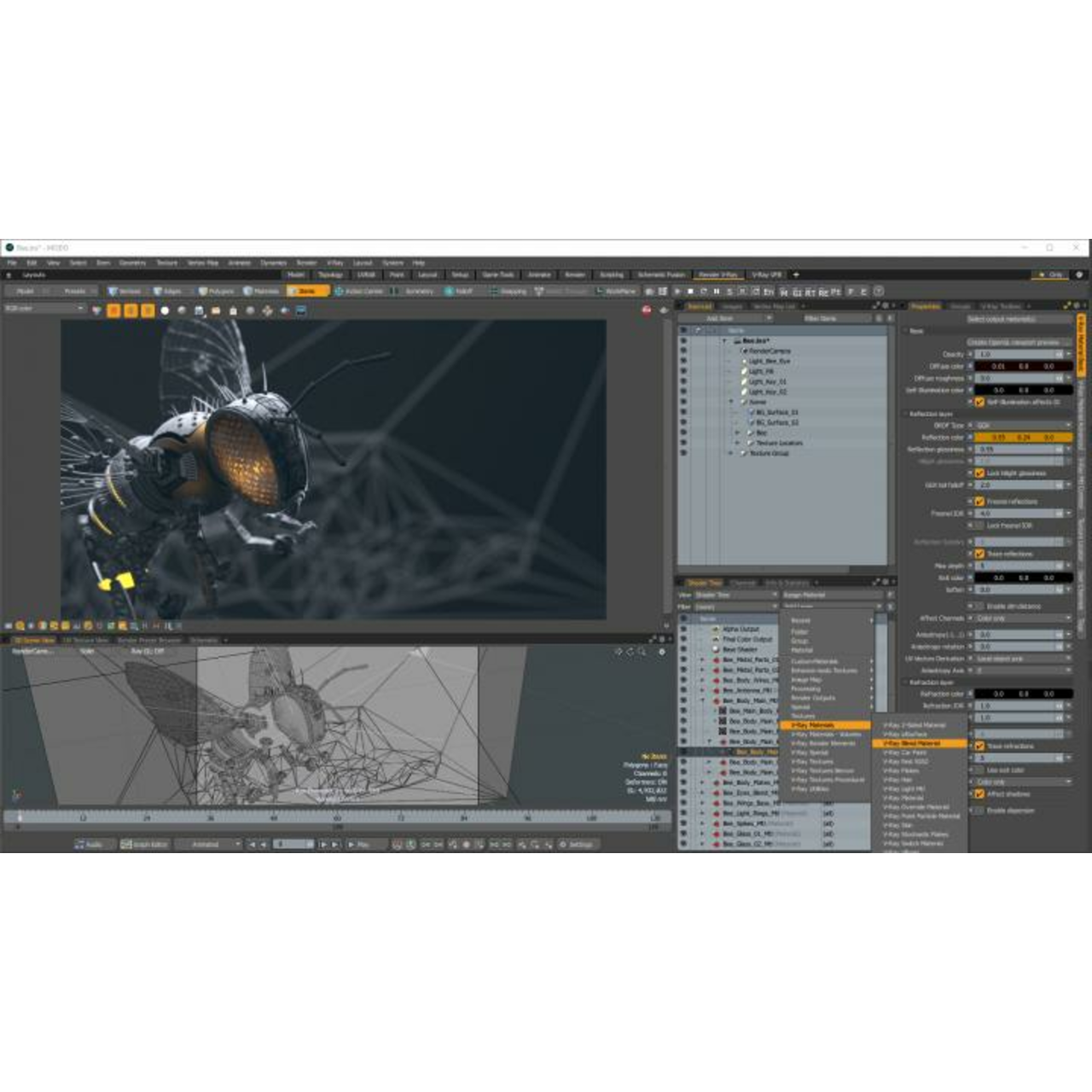
Task: Click the pause render icon
Action: click(x=717, y=291)
